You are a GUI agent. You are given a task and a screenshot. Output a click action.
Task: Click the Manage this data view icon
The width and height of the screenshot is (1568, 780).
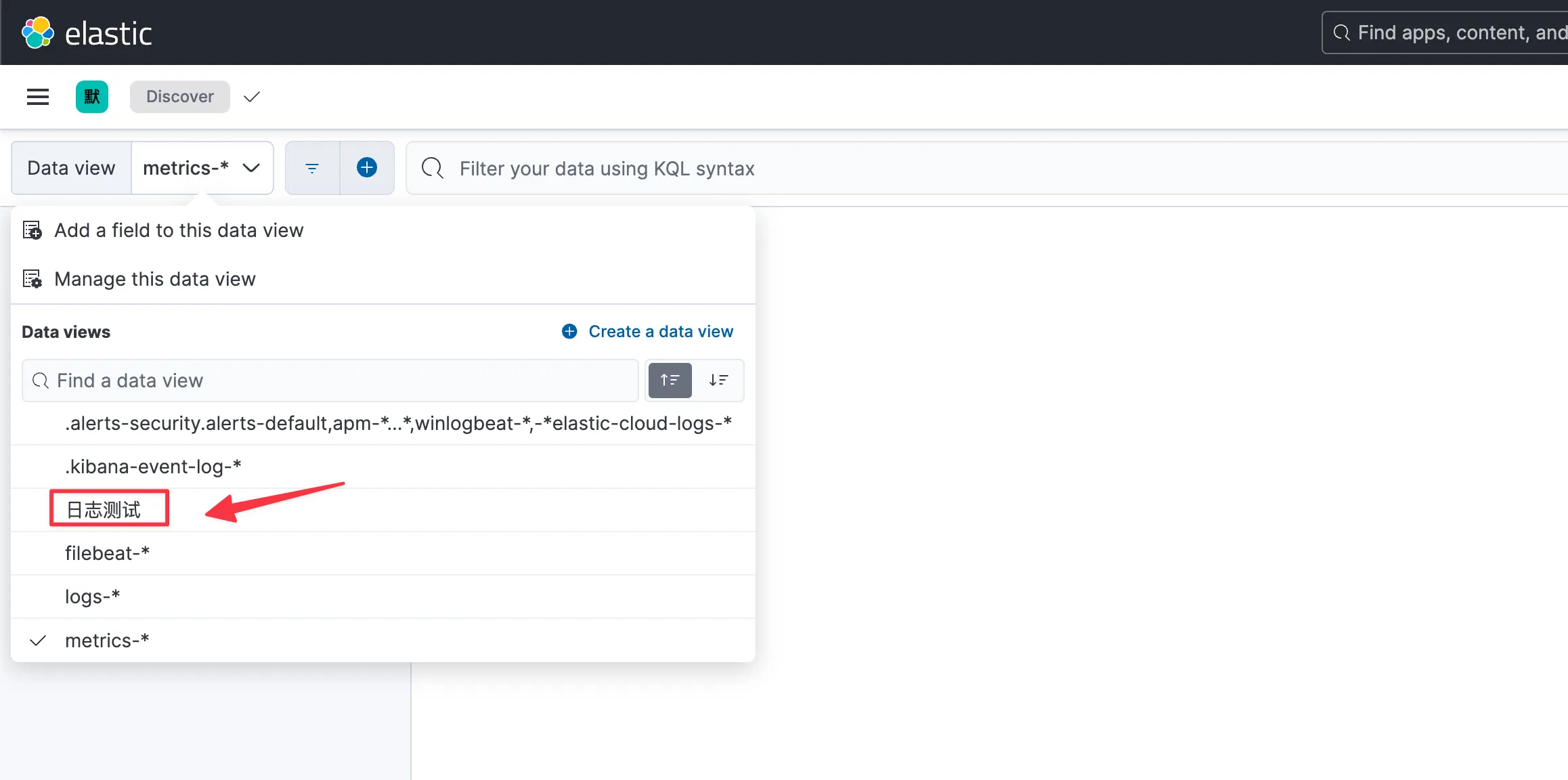point(32,279)
